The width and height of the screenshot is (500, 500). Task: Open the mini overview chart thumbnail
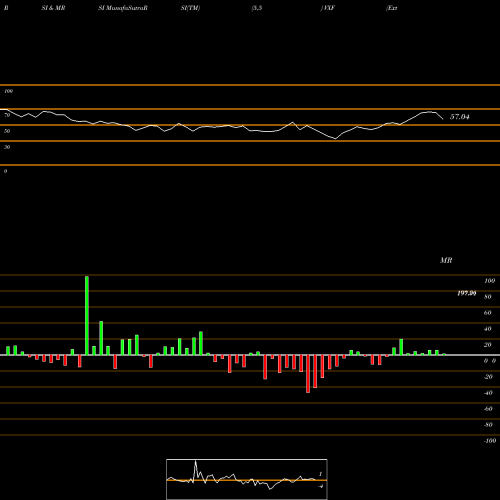[247, 479]
